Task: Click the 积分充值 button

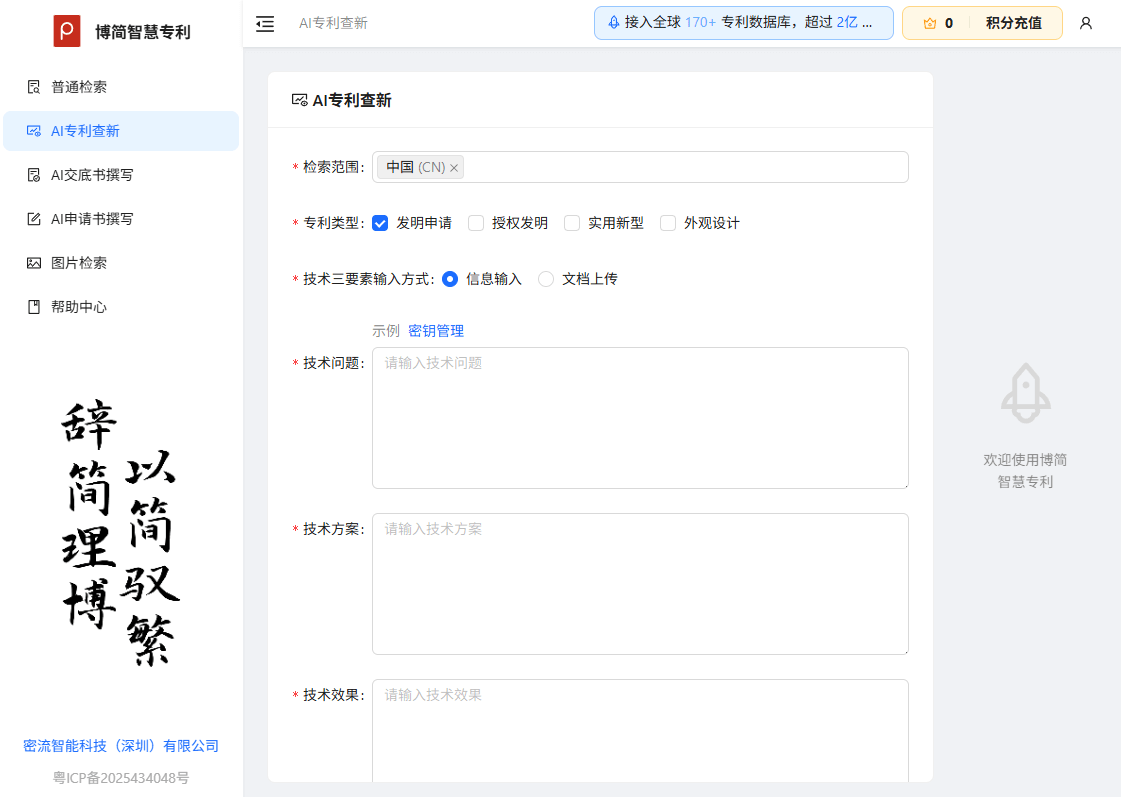Action: pos(1013,23)
